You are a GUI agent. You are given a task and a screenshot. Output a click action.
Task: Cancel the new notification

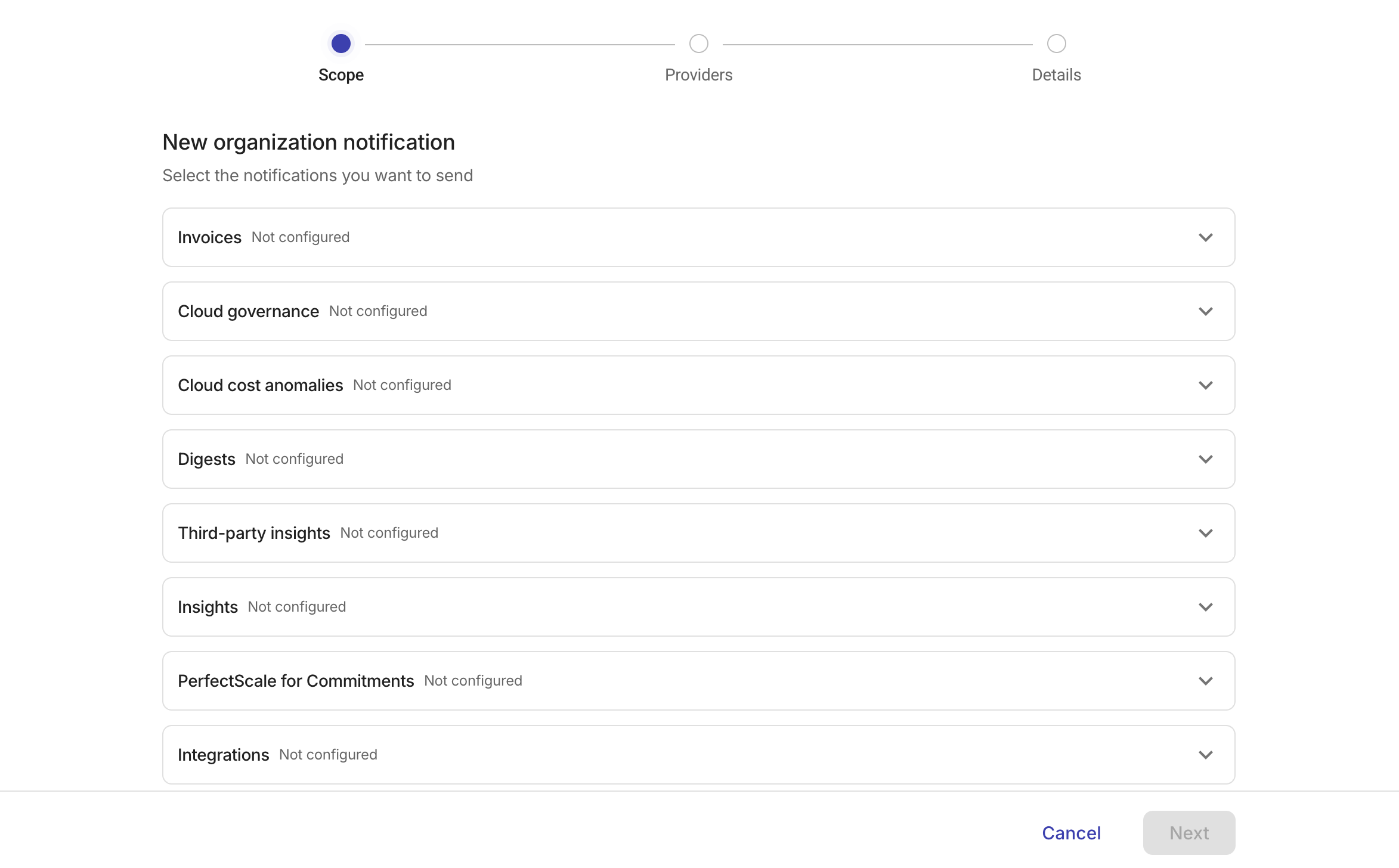(x=1072, y=833)
